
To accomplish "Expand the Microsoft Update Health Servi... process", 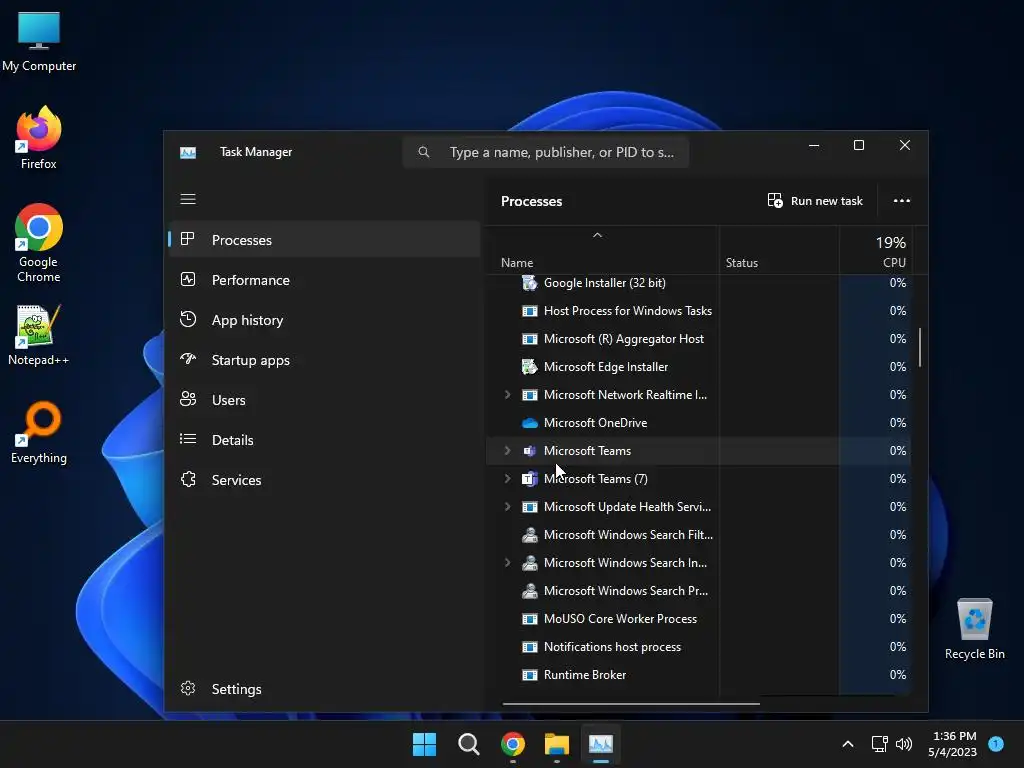I will pos(507,507).
